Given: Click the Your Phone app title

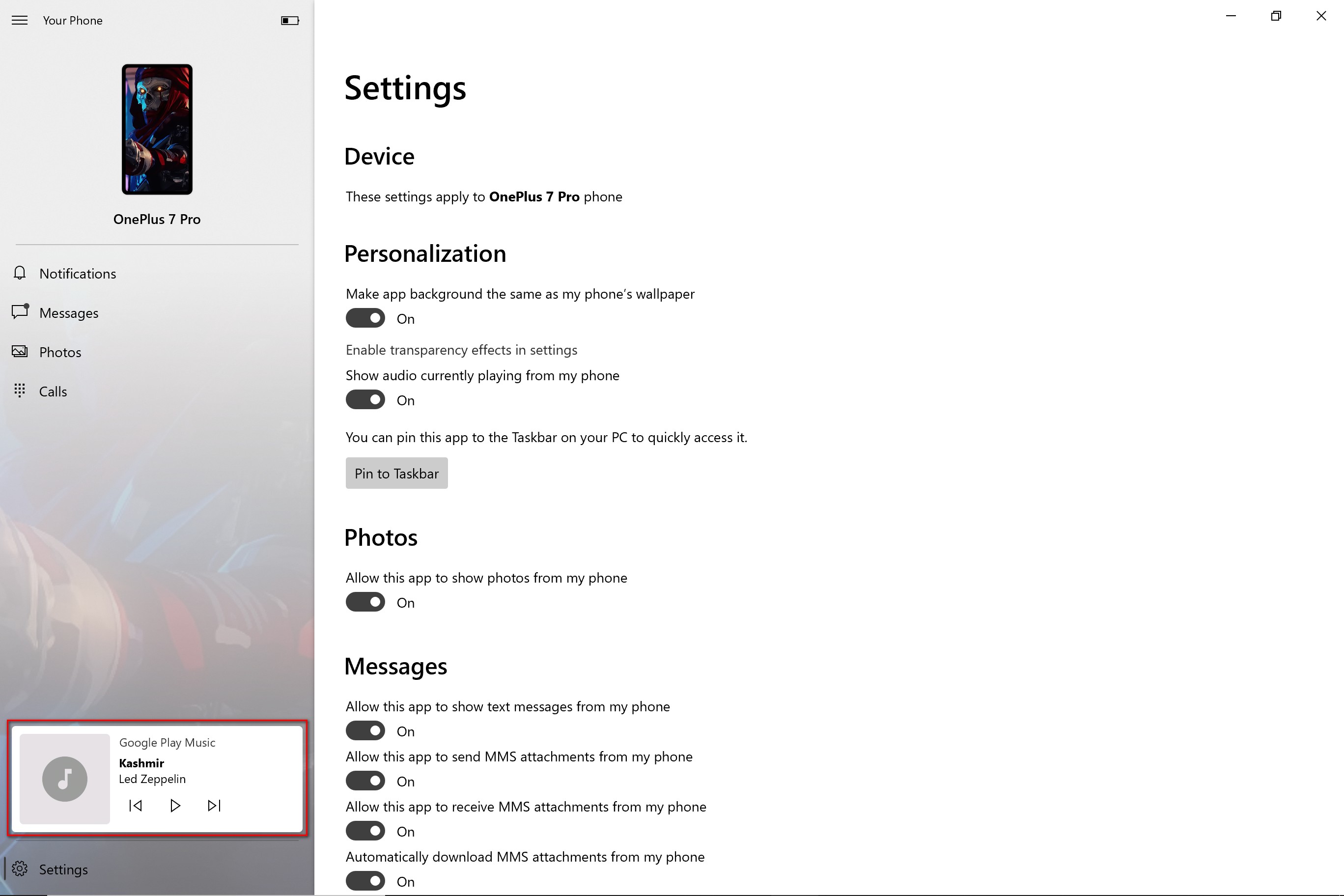Looking at the screenshot, I should click(73, 21).
